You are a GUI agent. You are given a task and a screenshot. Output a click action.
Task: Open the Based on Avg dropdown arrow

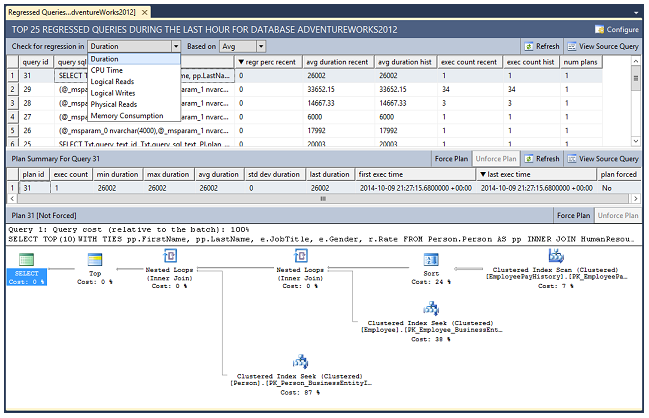click(x=261, y=46)
